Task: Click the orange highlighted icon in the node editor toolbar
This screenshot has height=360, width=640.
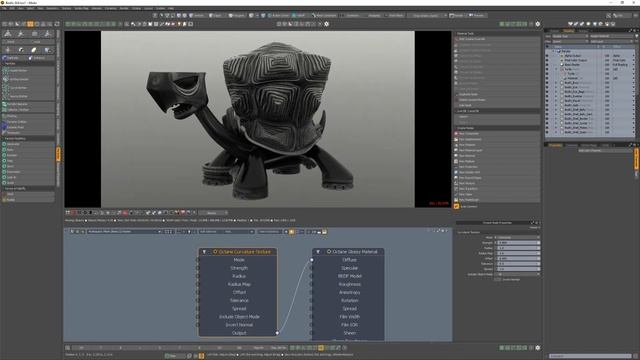Action: tap(291, 232)
